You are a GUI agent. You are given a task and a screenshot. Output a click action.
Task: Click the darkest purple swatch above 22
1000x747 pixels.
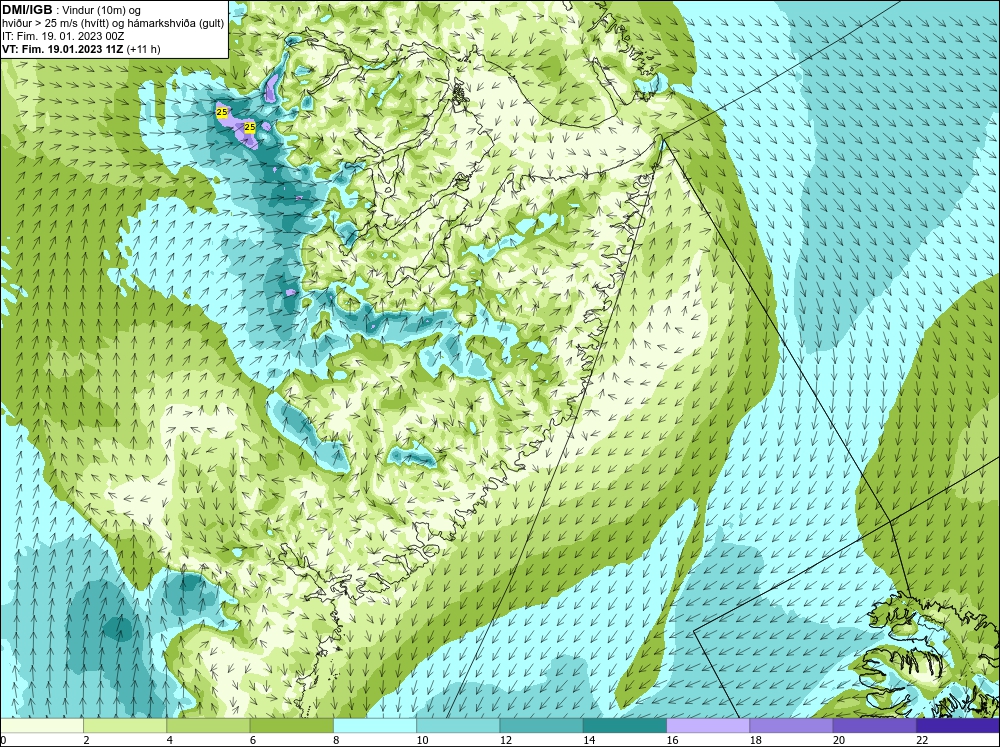958,726
